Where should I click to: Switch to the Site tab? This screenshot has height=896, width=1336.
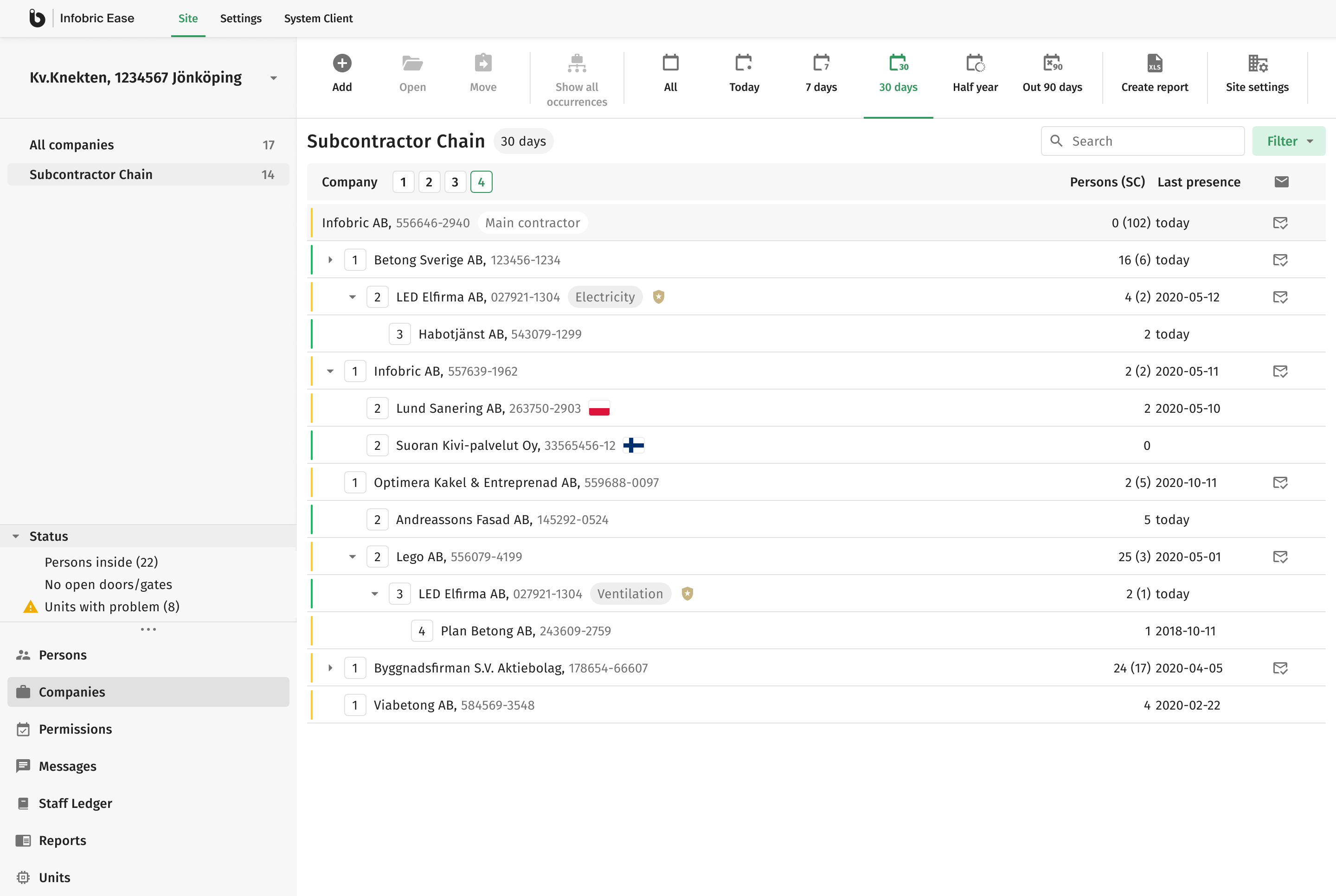(188, 18)
